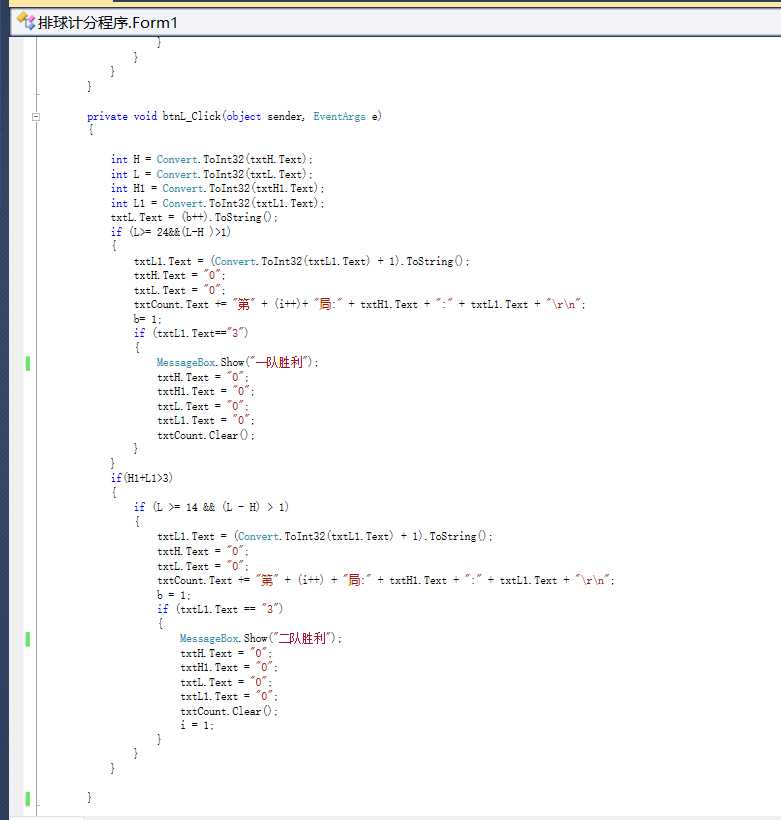Image resolution: width=781 pixels, height=820 pixels.
Task: Click the class icon beside 排球计分程序.Form1
Action: click(26, 21)
